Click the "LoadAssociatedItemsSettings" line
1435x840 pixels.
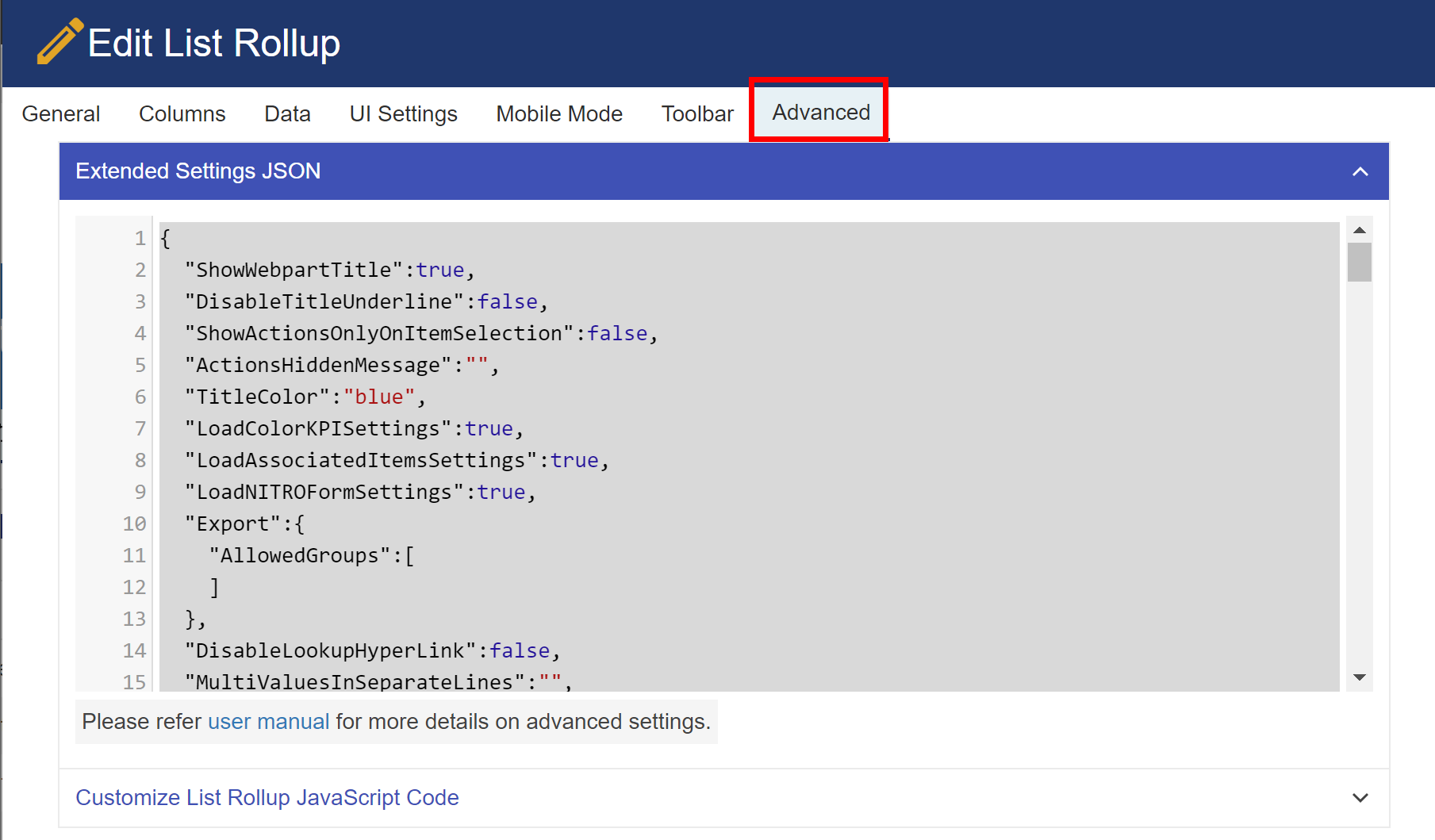[x=397, y=460]
